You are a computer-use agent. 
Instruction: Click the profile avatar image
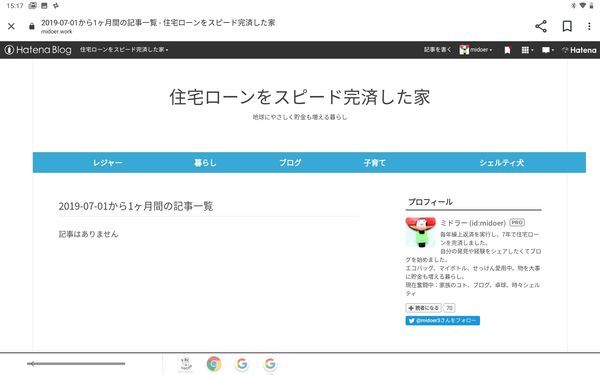421,232
